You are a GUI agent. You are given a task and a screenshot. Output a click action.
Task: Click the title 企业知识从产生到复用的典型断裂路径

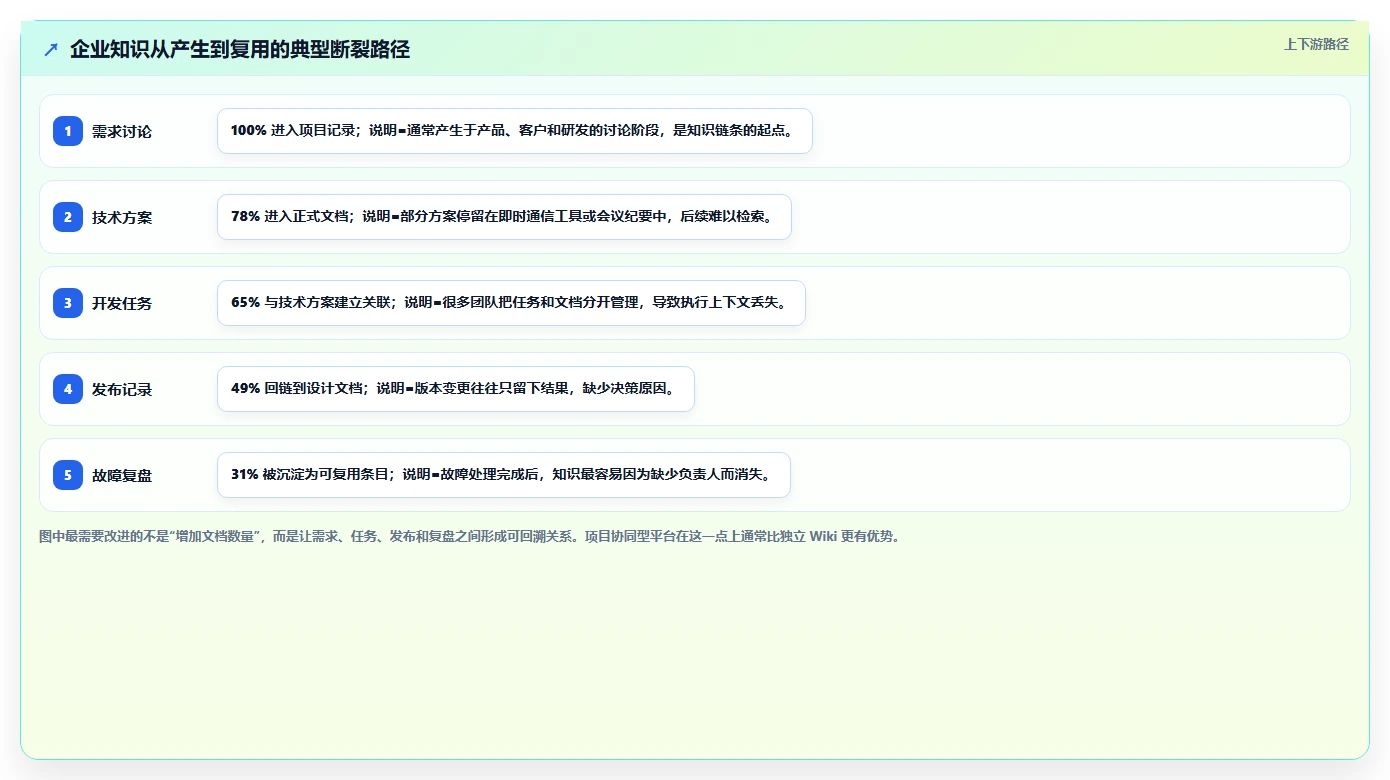pos(240,50)
